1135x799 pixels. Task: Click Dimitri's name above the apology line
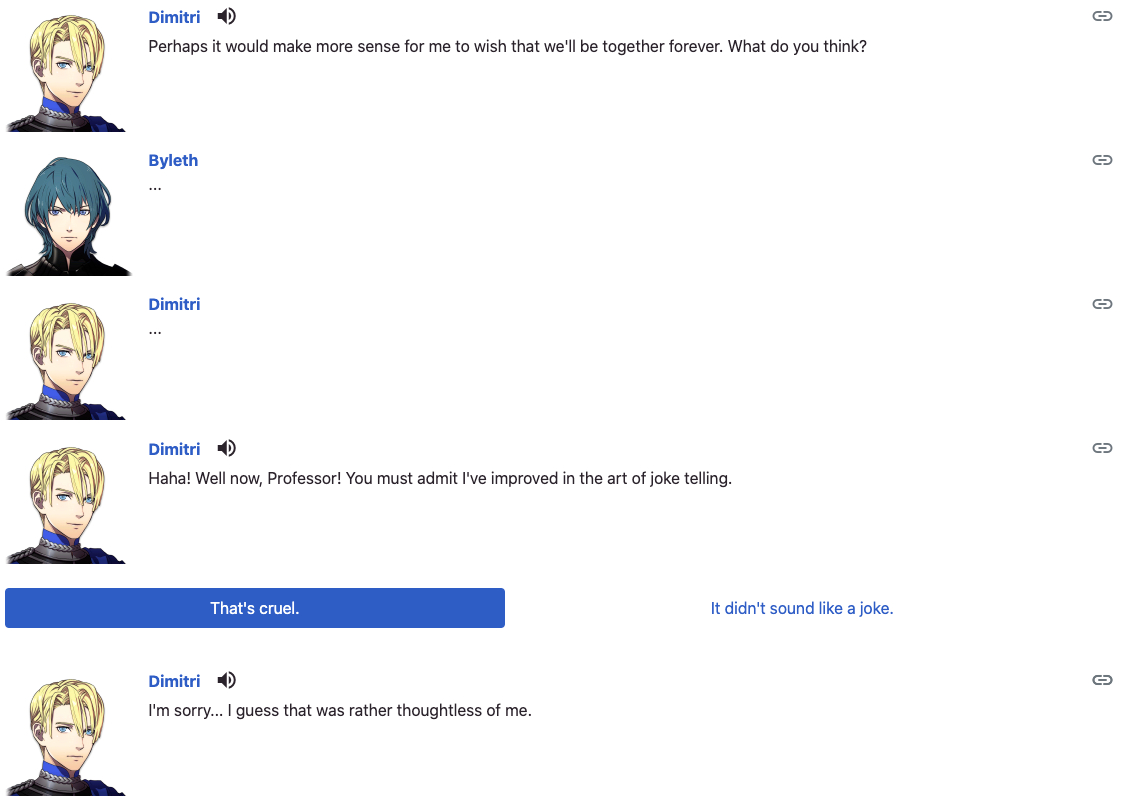pos(174,681)
